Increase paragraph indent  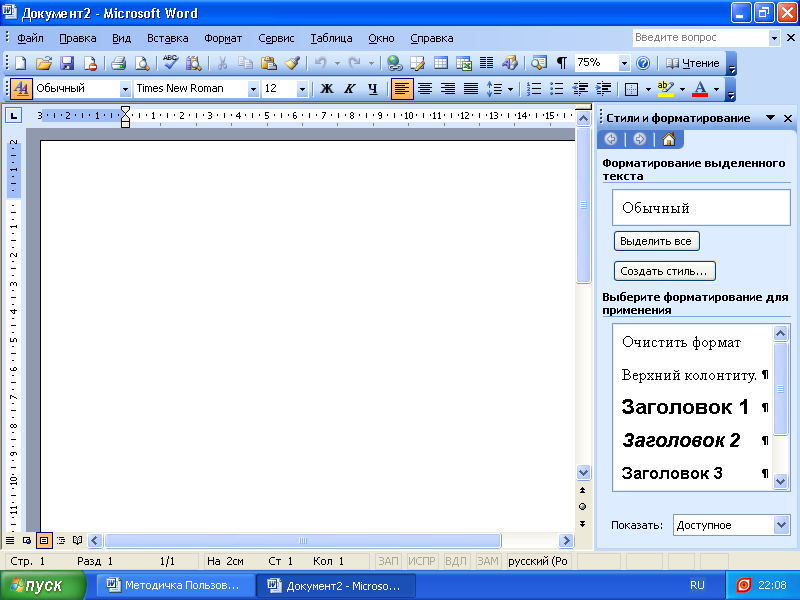pos(604,89)
